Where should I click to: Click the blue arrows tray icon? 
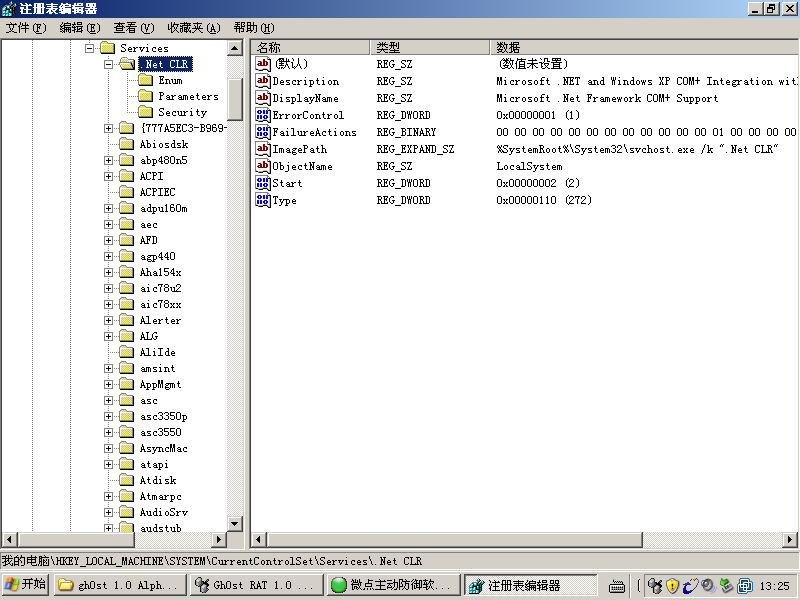(x=690, y=586)
